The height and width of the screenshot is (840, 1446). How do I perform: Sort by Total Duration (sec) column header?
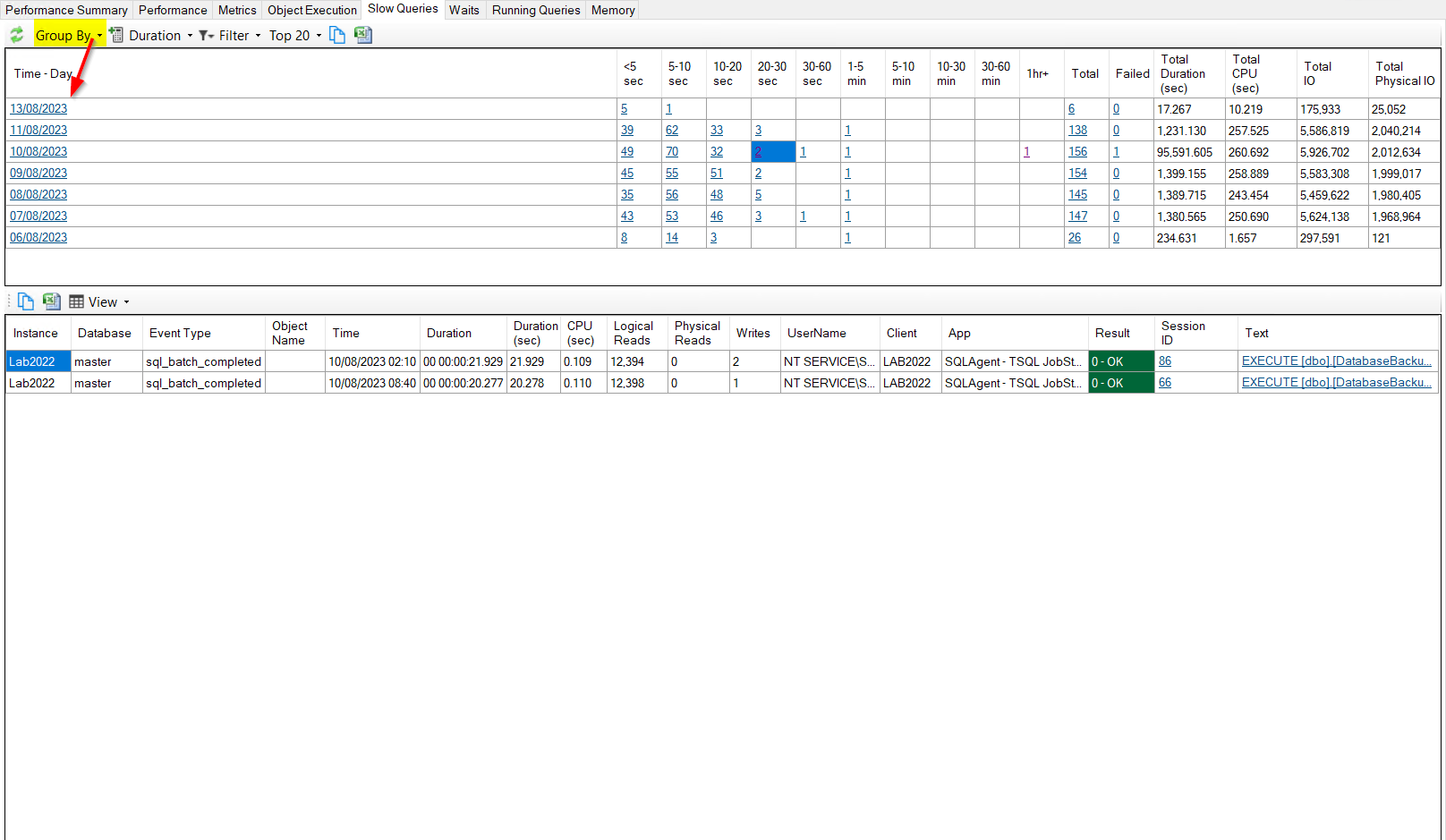point(1182,73)
